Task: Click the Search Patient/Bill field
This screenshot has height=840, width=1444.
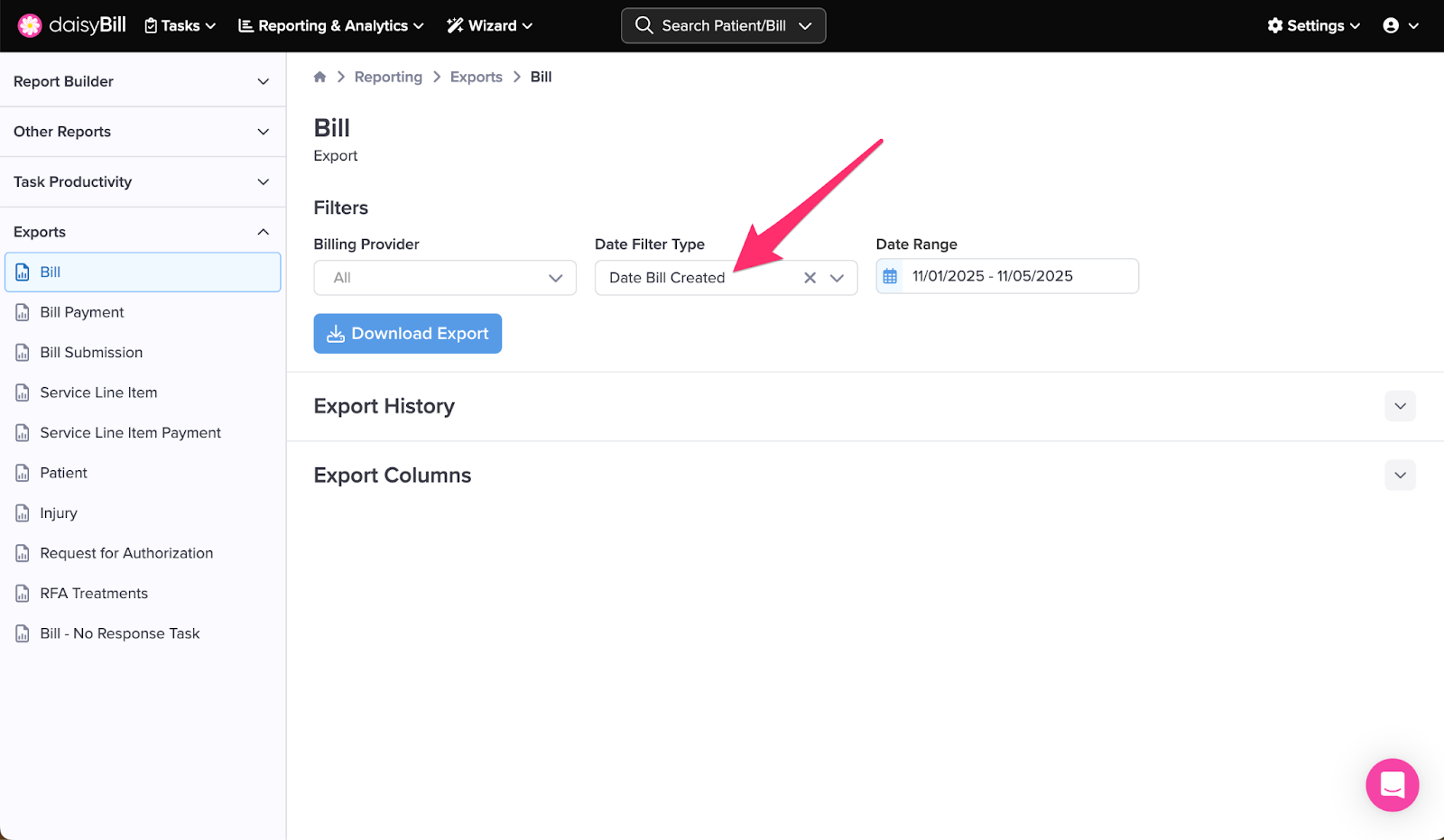Action: [x=723, y=25]
